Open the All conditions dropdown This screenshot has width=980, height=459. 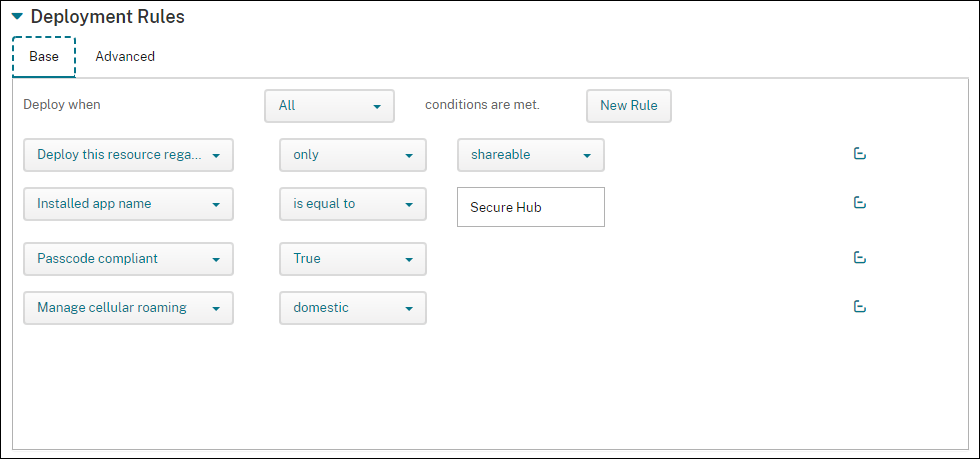click(x=329, y=106)
